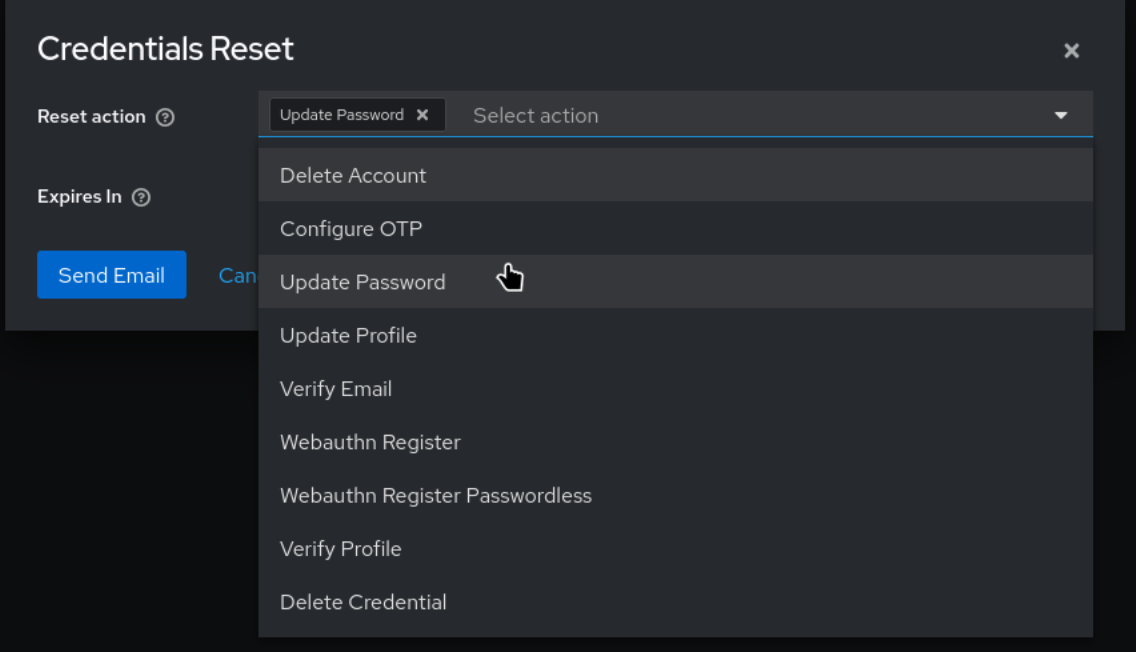Select Delete Account option

click(353, 176)
